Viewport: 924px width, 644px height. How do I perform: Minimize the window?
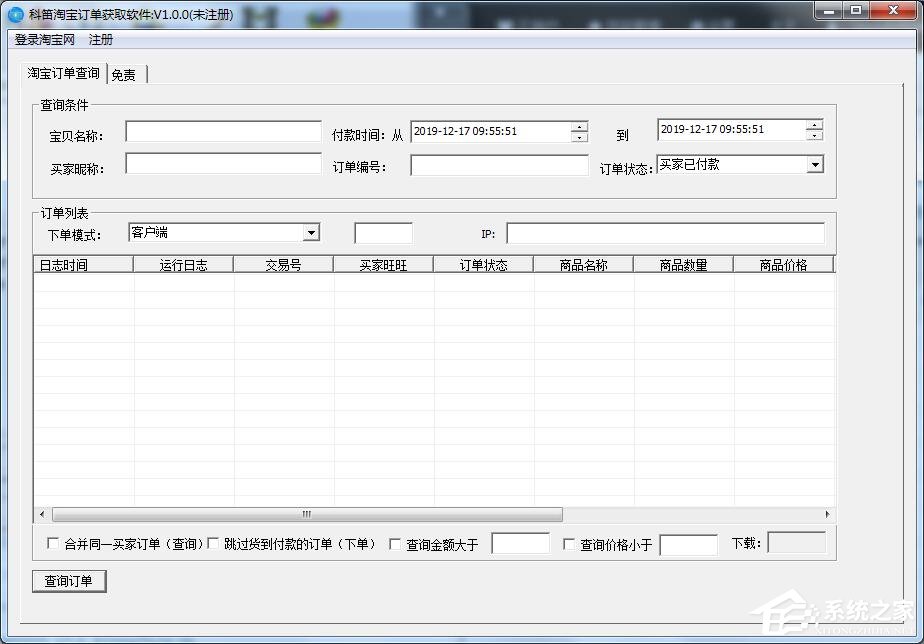tap(830, 11)
